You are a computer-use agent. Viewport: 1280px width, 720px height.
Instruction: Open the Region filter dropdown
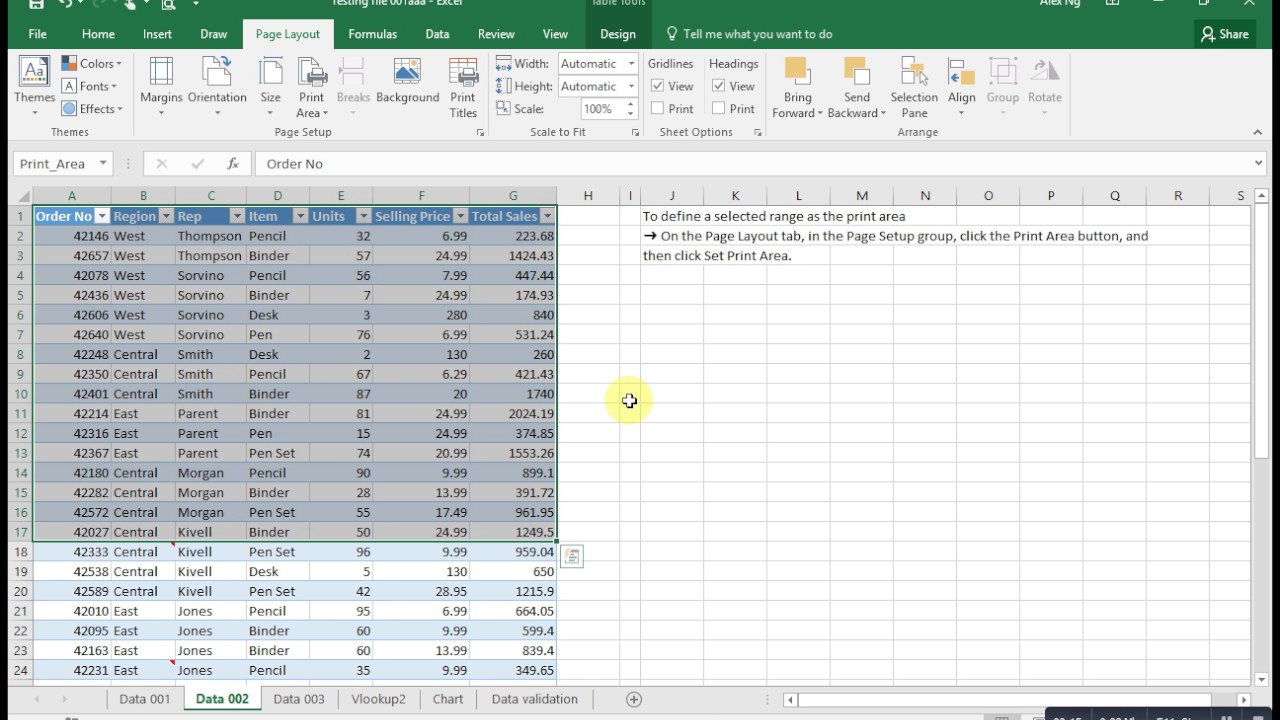[x=166, y=216]
